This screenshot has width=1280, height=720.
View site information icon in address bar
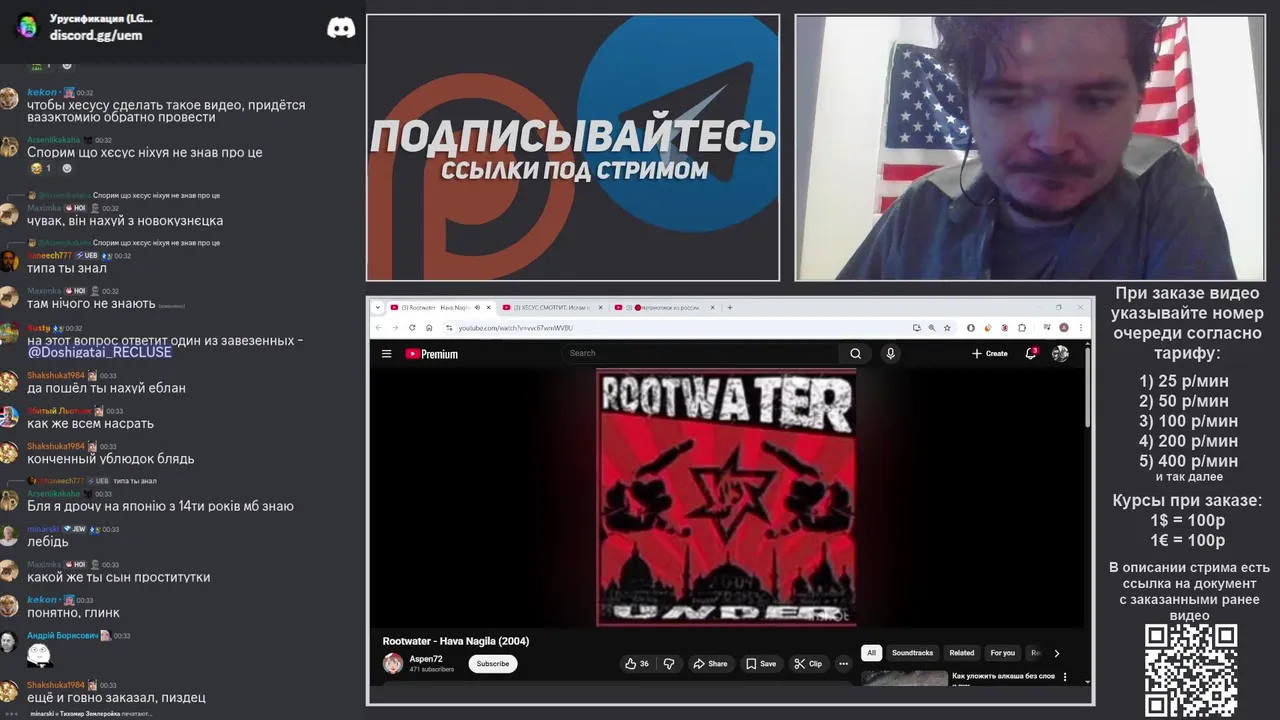coord(449,327)
